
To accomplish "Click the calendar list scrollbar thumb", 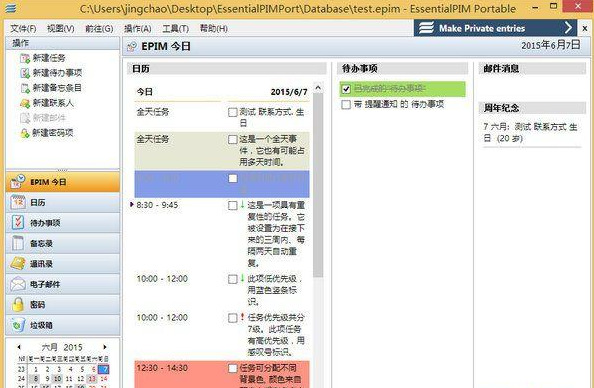I will coord(318,186).
